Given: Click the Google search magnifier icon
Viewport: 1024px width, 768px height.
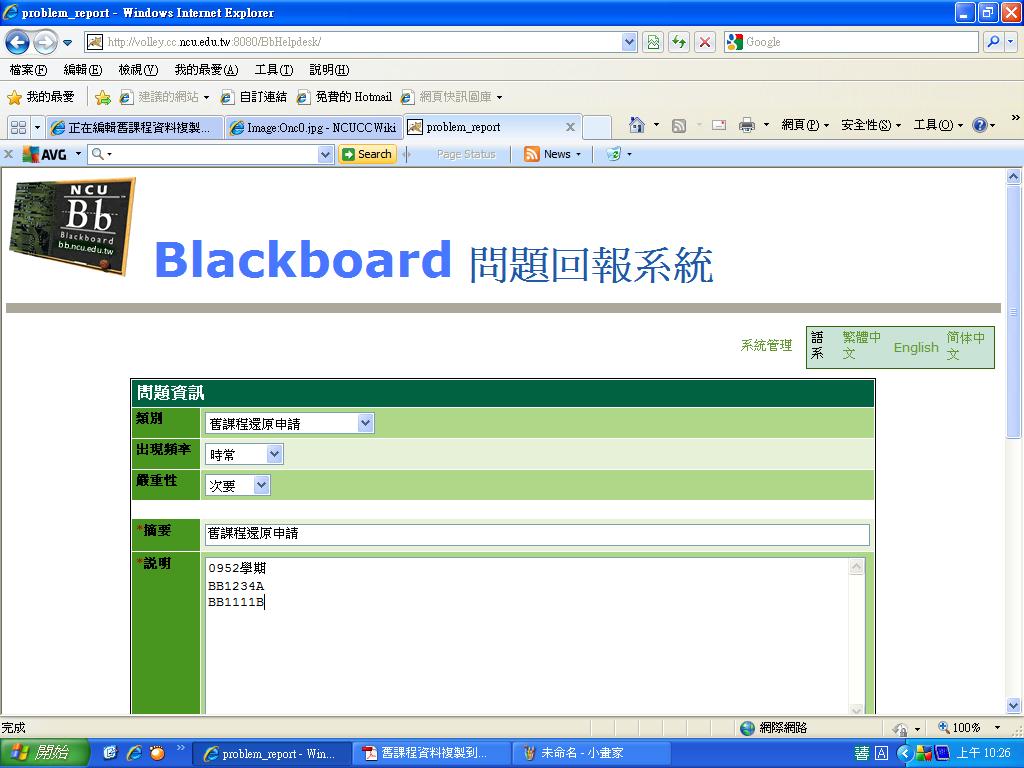Looking at the screenshot, I should [993, 42].
